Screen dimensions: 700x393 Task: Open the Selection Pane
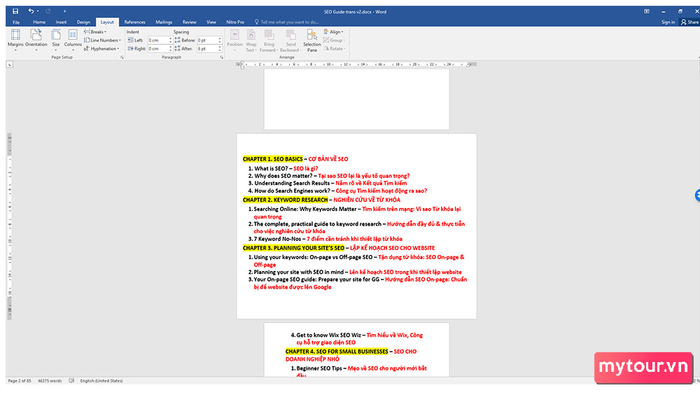pyautogui.click(x=312, y=40)
